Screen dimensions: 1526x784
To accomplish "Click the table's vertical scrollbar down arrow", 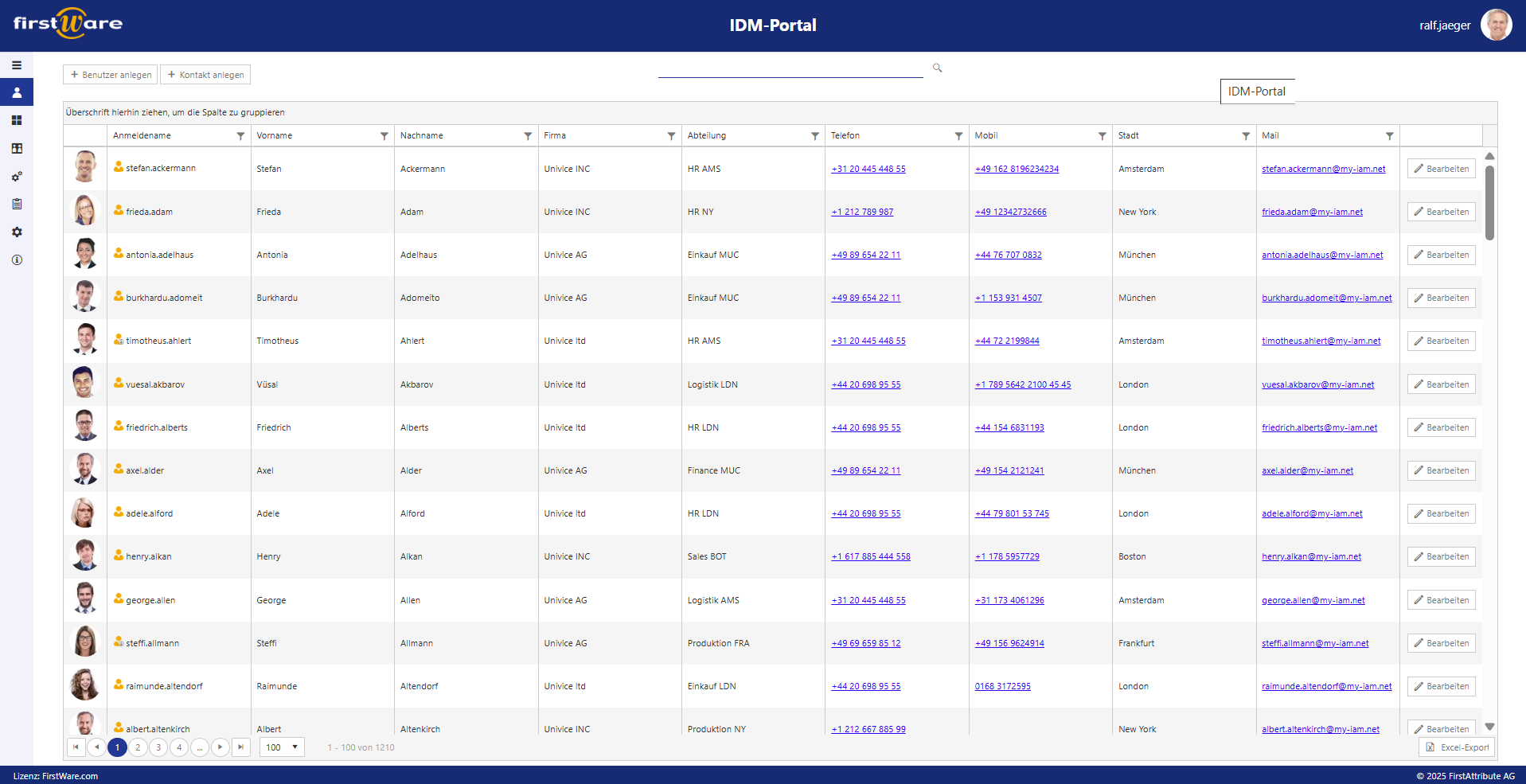I will (x=1489, y=727).
